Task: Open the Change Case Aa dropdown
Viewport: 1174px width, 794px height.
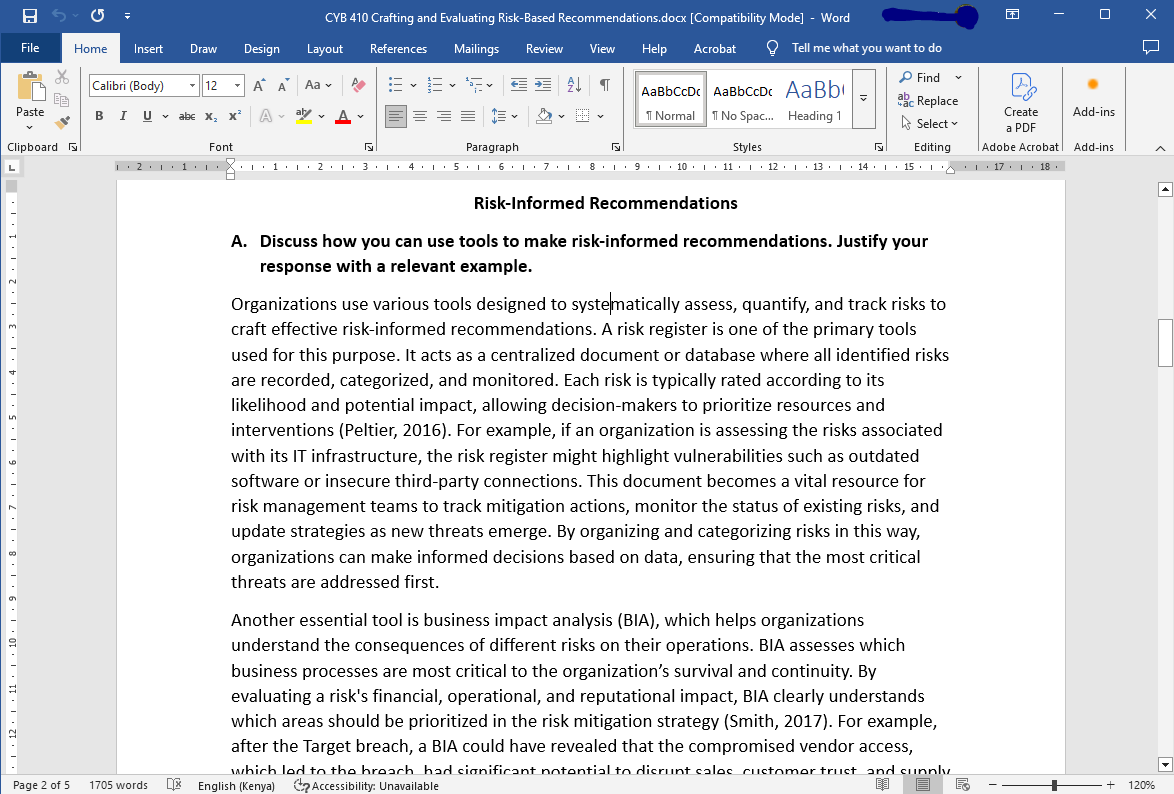Action: 318,85
